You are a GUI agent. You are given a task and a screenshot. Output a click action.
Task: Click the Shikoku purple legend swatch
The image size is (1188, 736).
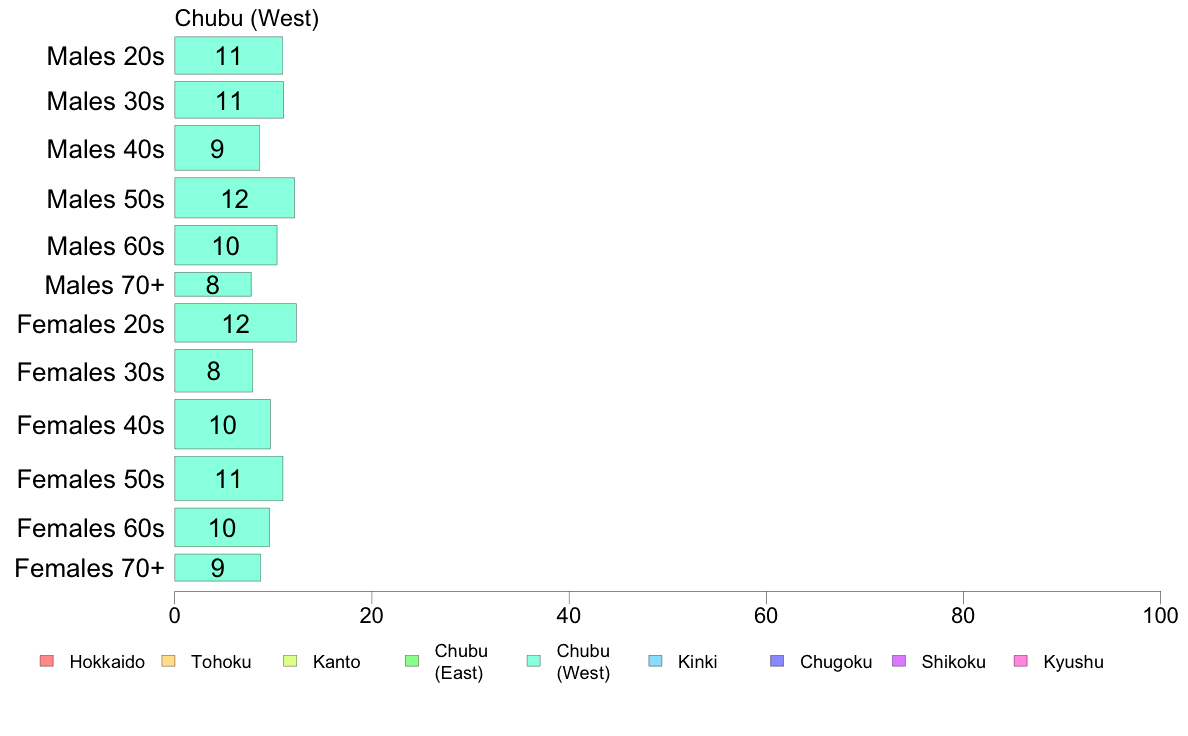[899, 661]
